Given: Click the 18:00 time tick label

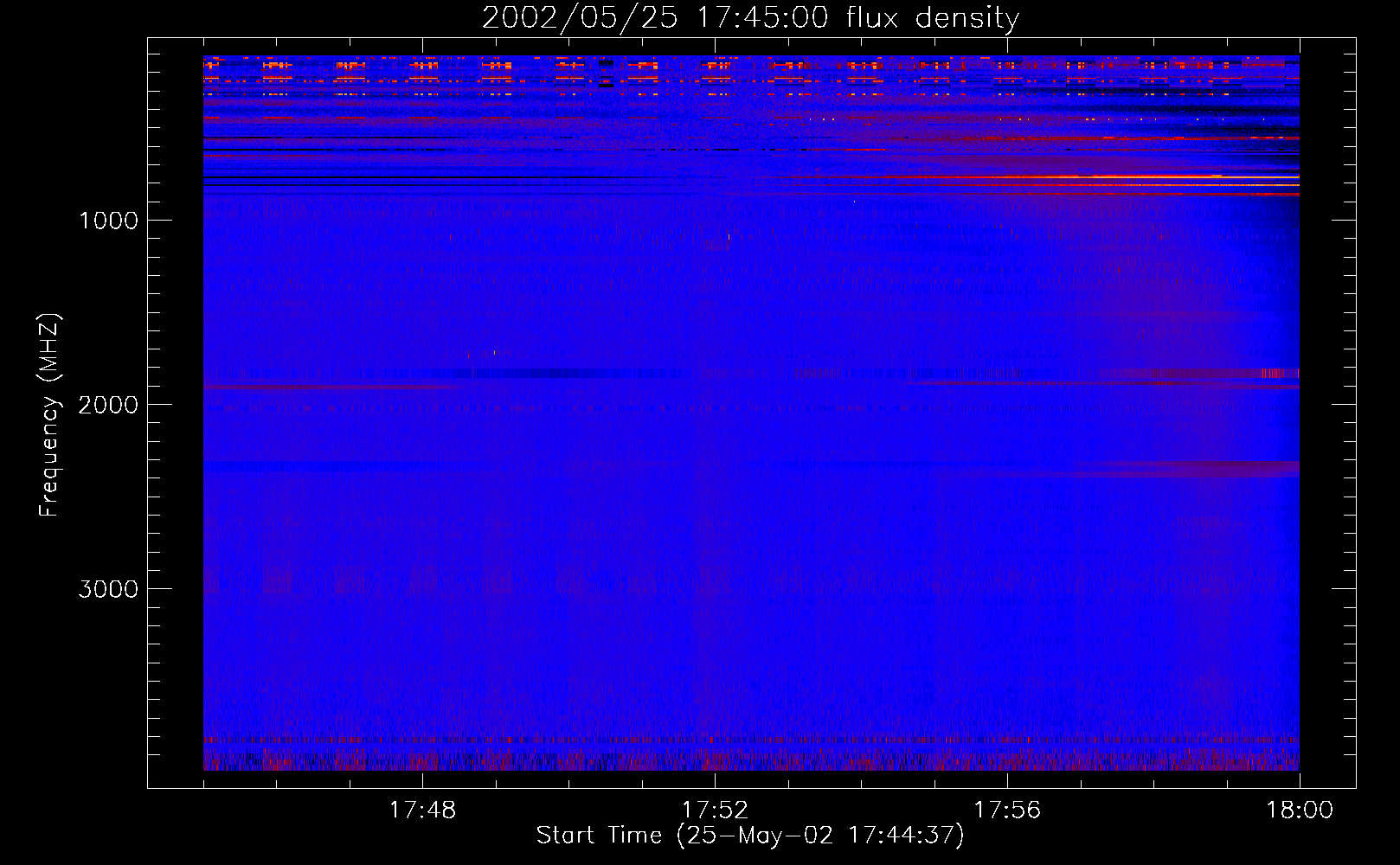Looking at the screenshot, I should 1300,811.
